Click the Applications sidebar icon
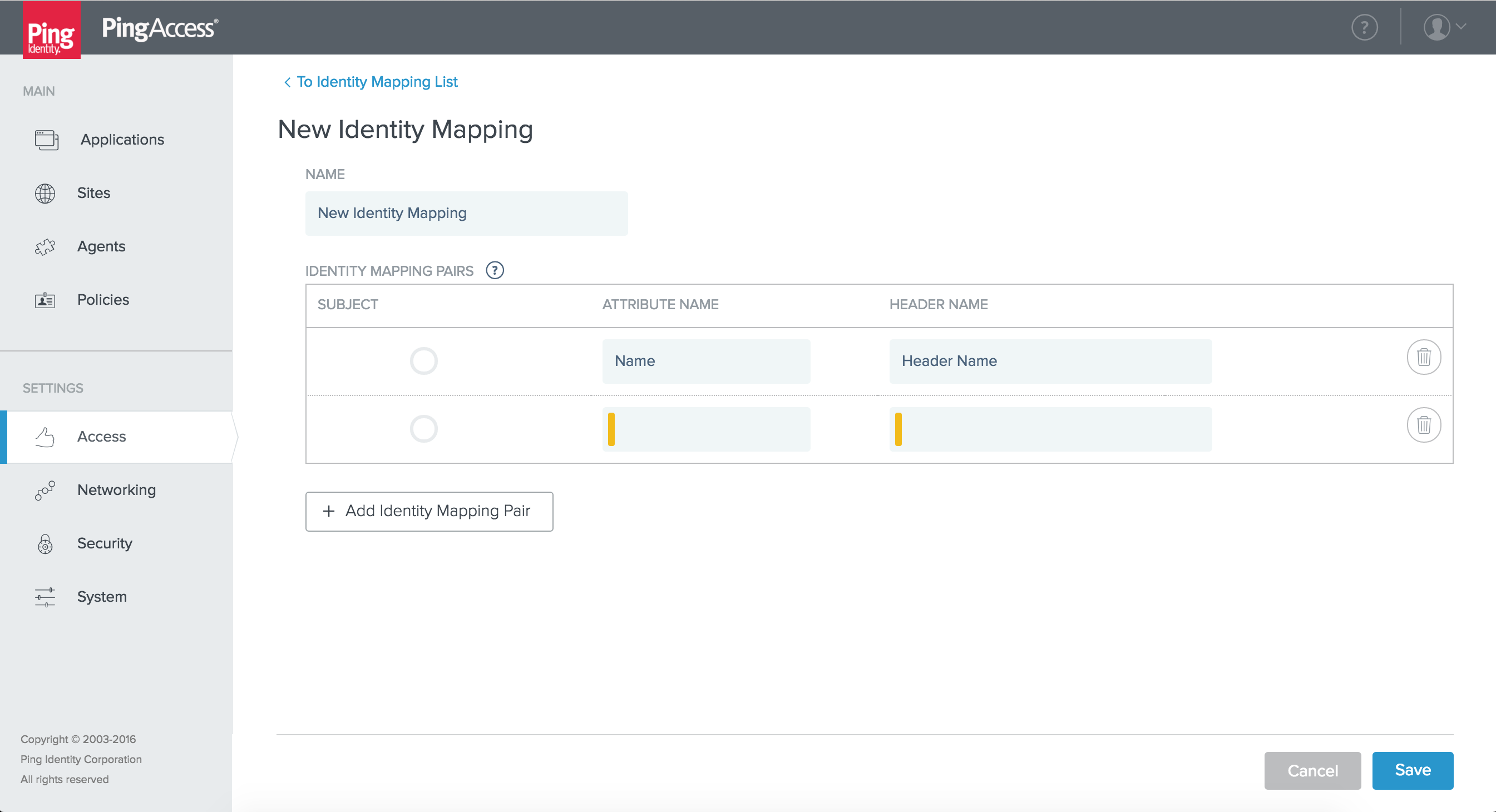 (46, 140)
